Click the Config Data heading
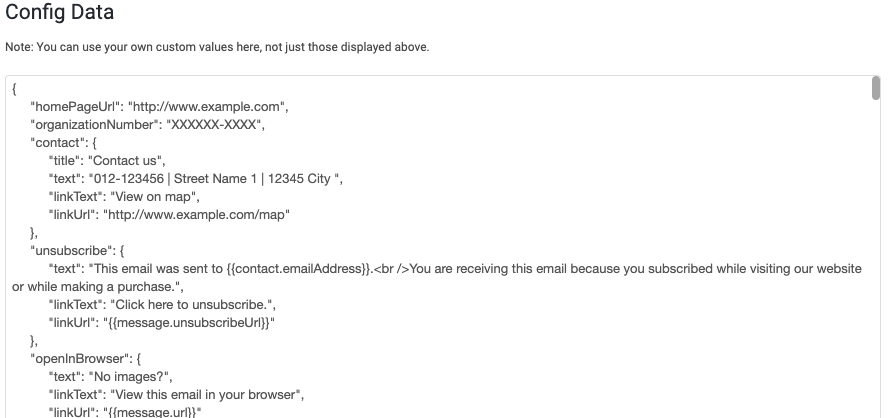 (60, 13)
